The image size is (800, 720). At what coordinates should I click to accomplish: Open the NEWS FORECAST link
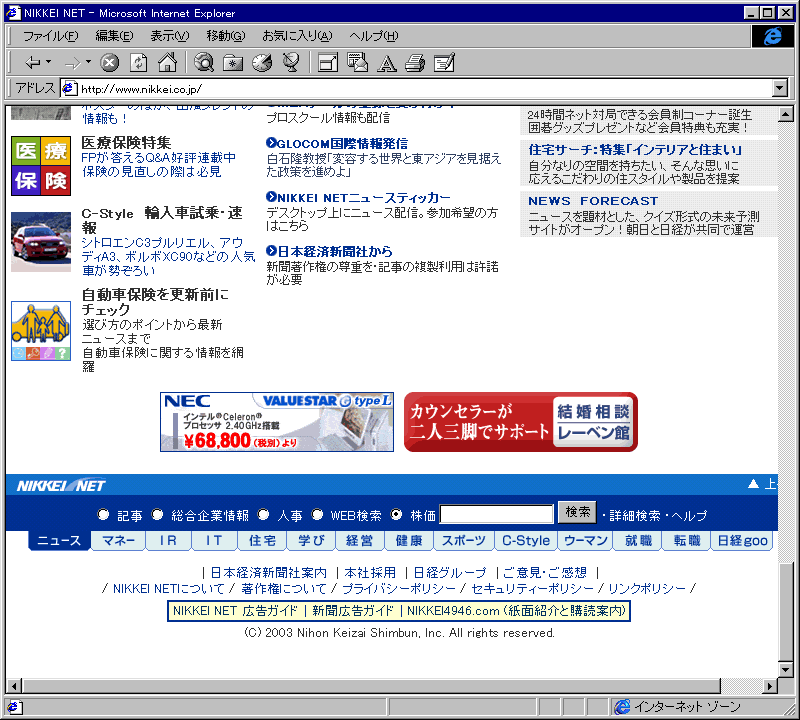coord(593,201)
